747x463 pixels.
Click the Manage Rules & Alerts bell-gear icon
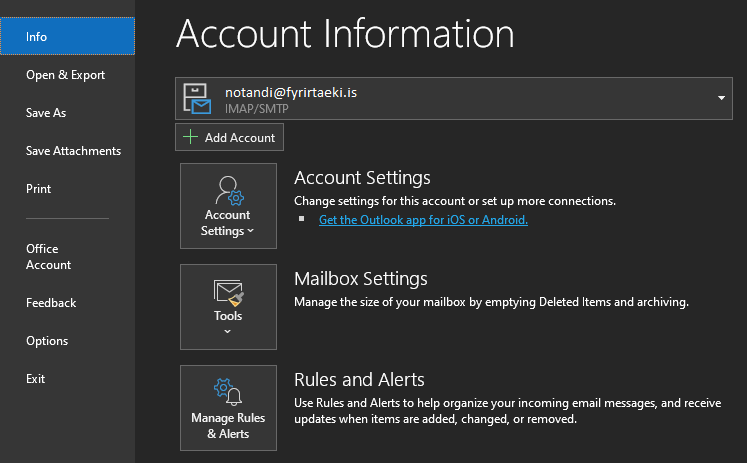click(x=228, y=393)
